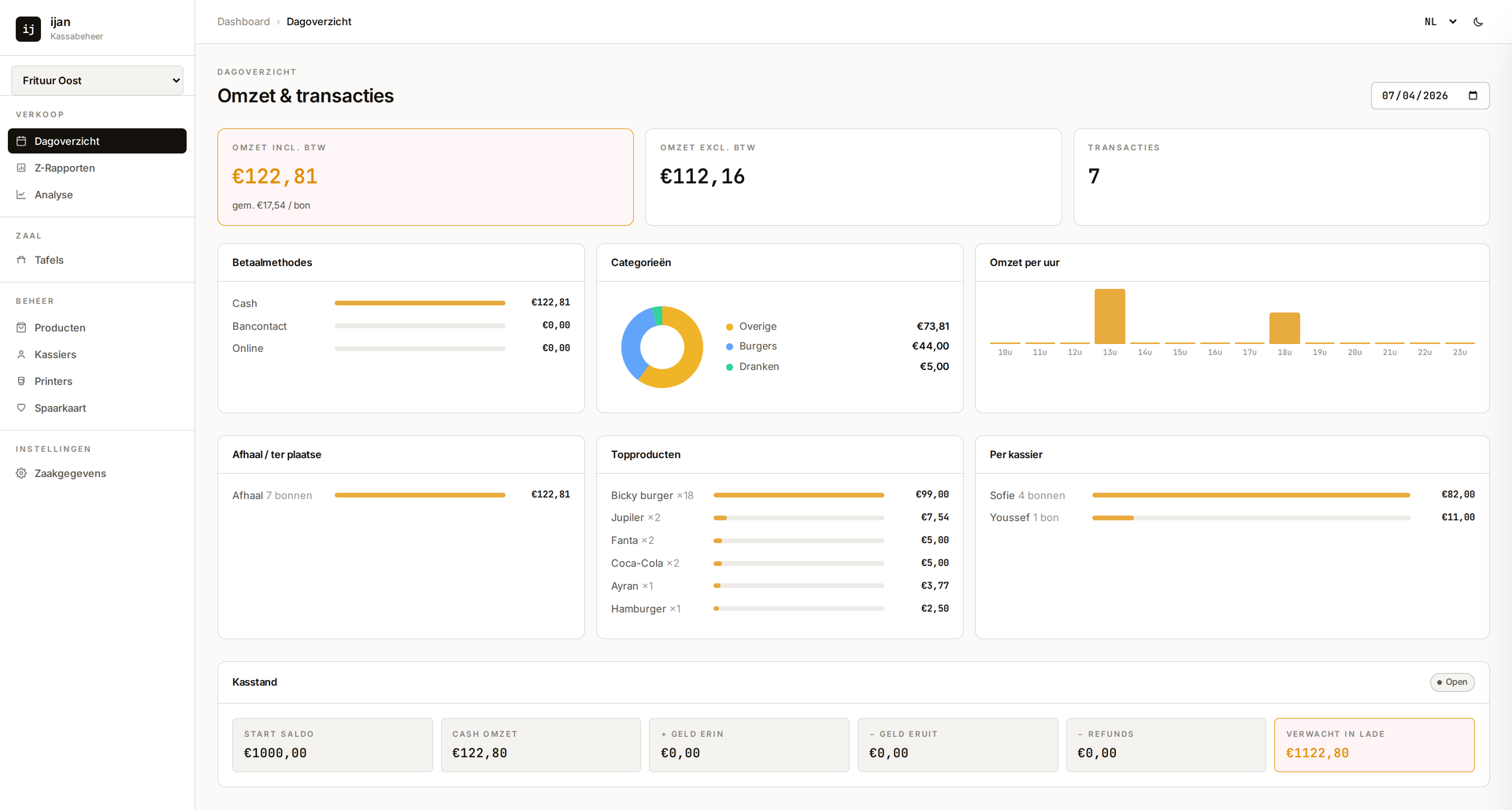Click the Omzet incl. BTW card

(x=425, y=177)
